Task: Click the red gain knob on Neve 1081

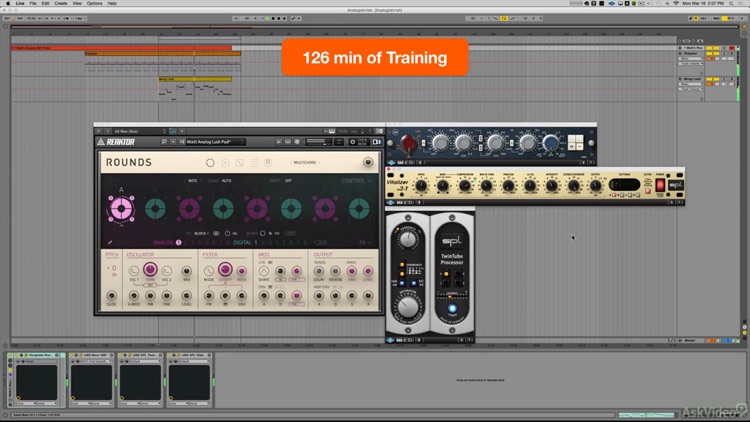Action: click(x=408, y=143)
